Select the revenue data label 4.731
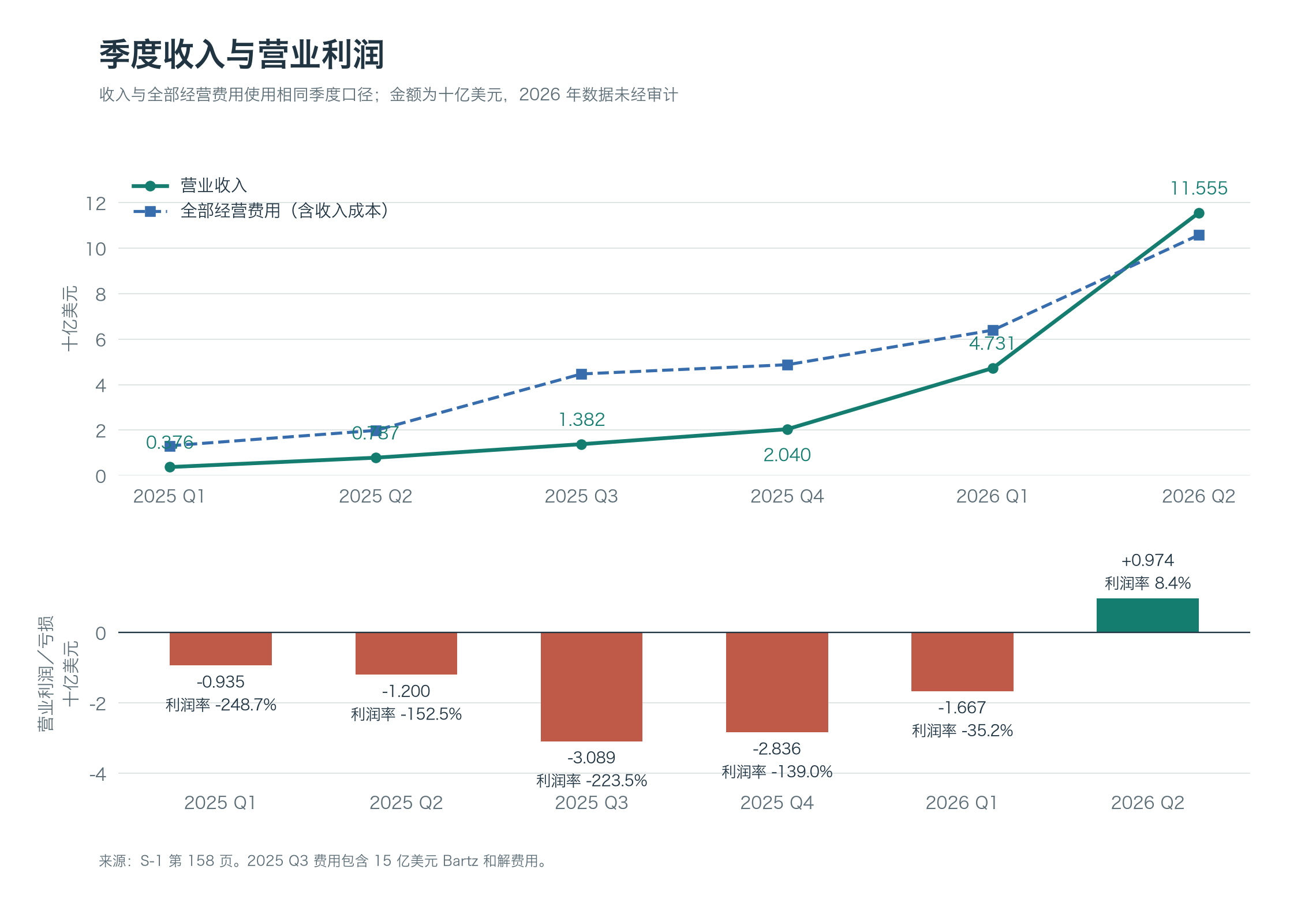The height and width of the screenshot is (899, 1316). pos(992,343)
